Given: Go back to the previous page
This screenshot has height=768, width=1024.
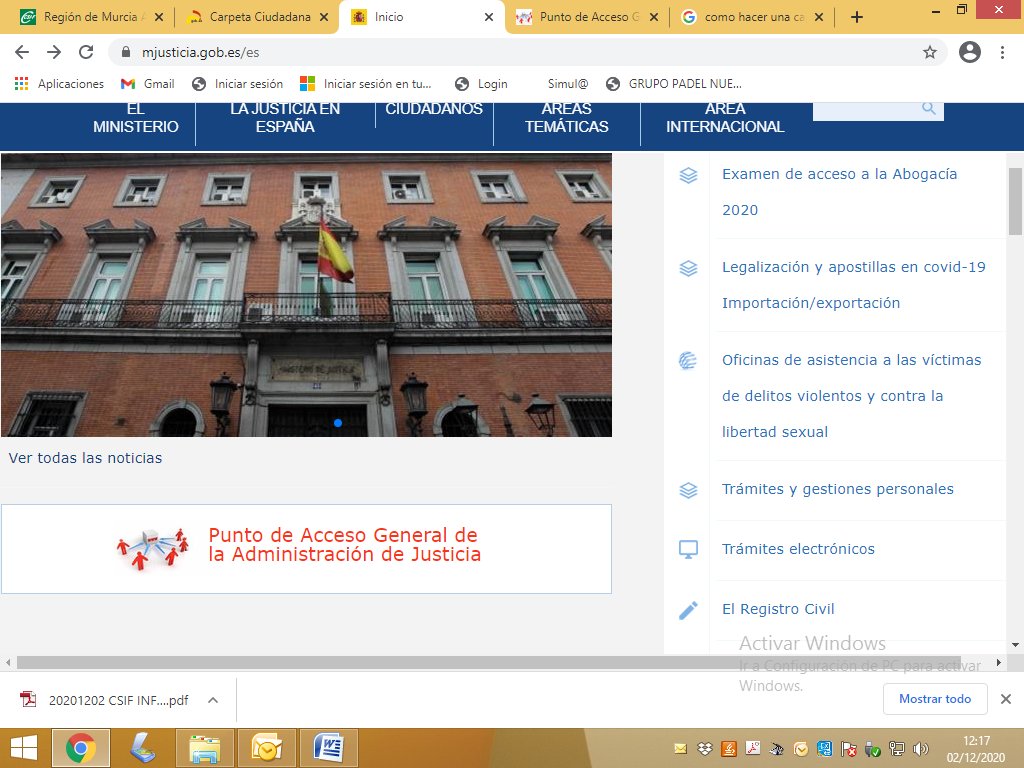Looking at the screenshot, I should pyautogui.click(x=22, y=52).
